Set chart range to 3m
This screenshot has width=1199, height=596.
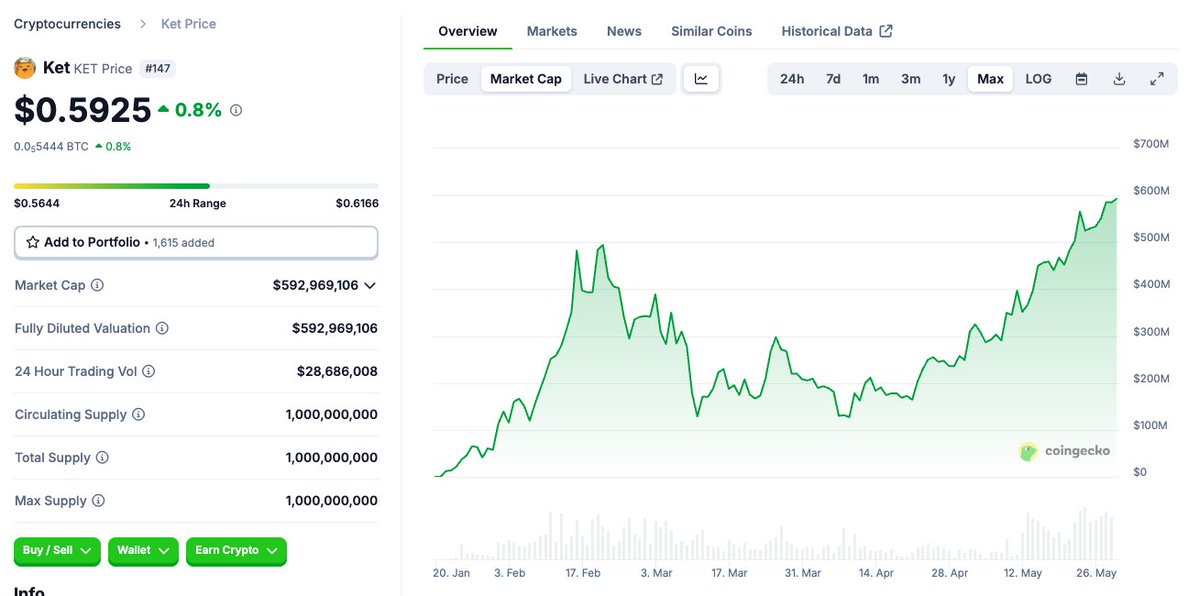point(911,79)
